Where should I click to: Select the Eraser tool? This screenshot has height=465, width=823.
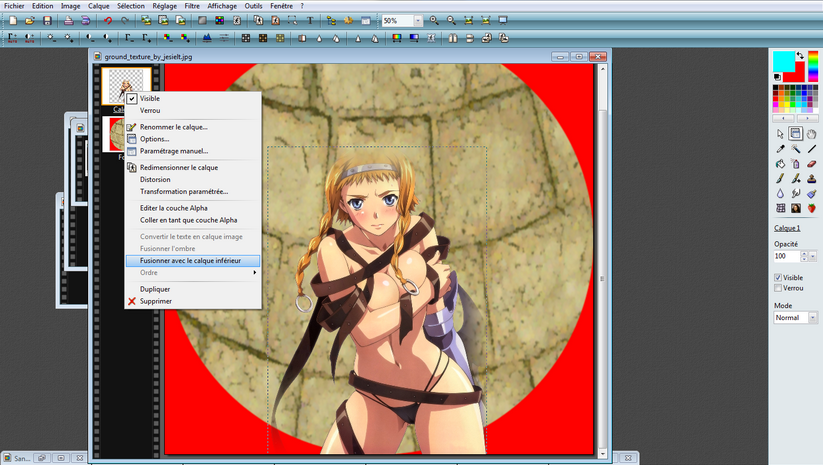pos(811,164)
